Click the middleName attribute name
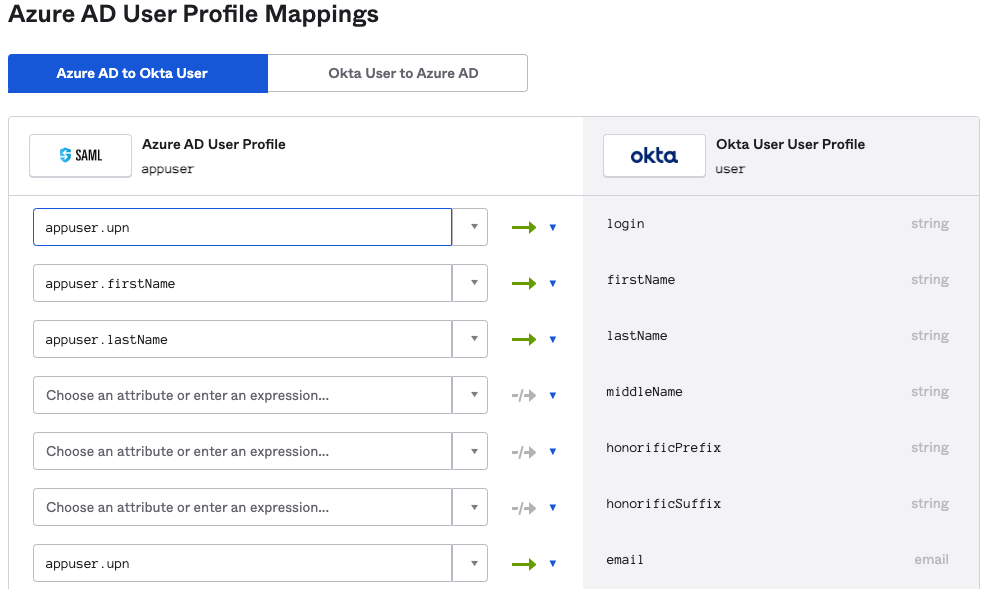 (x=644, y=392)
